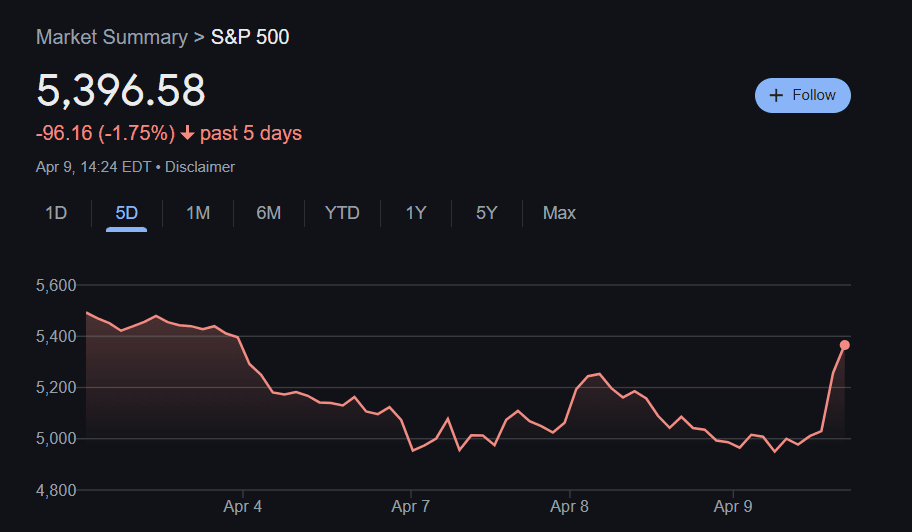This screenshot has height=532, width=912.
Task: Open the Disclaimer link
Action: [200, 167]
